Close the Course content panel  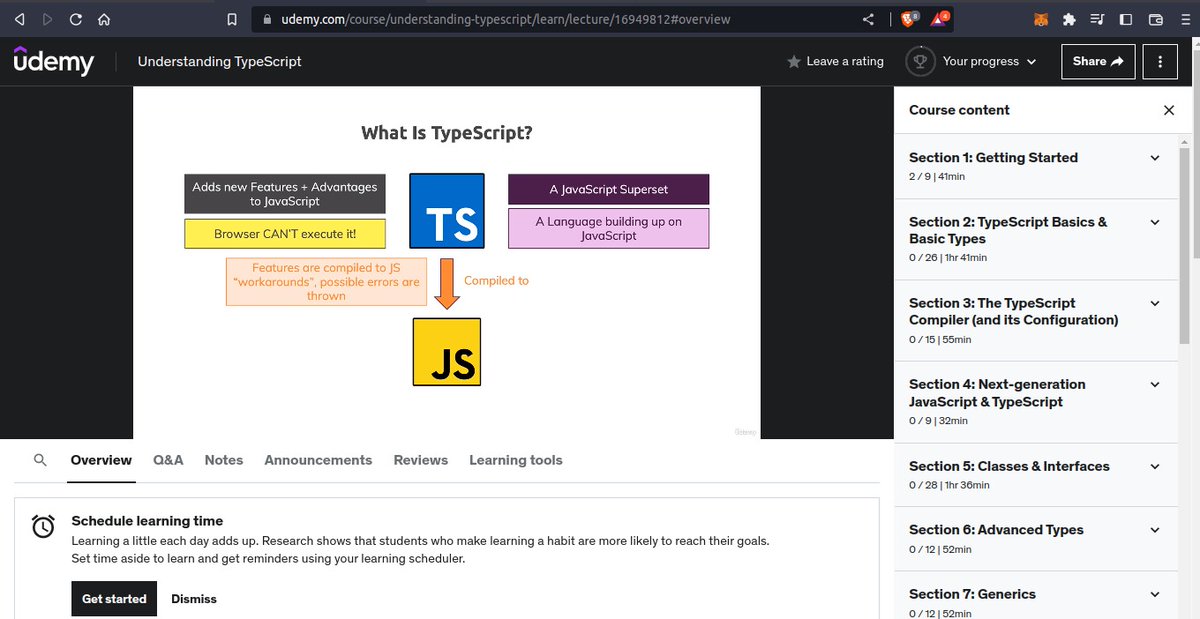[1169, 110]
